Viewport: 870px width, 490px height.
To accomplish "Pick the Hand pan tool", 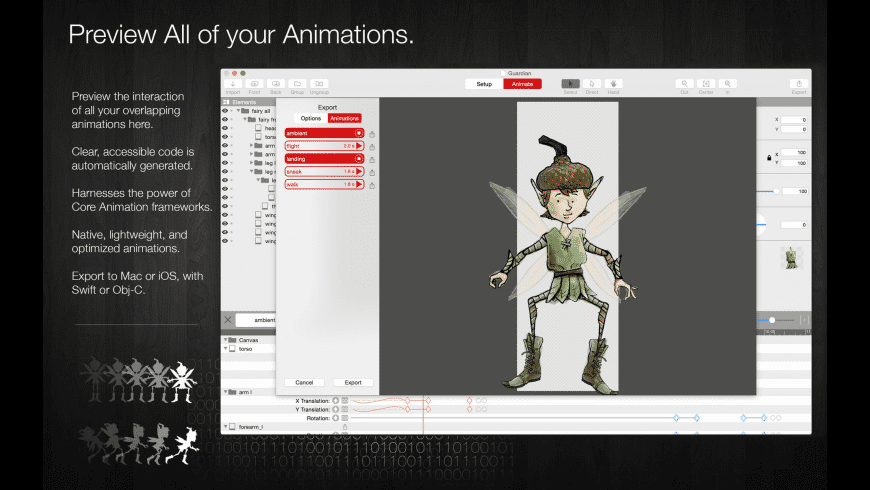I will pyautogui.click(x=613, y=84).
